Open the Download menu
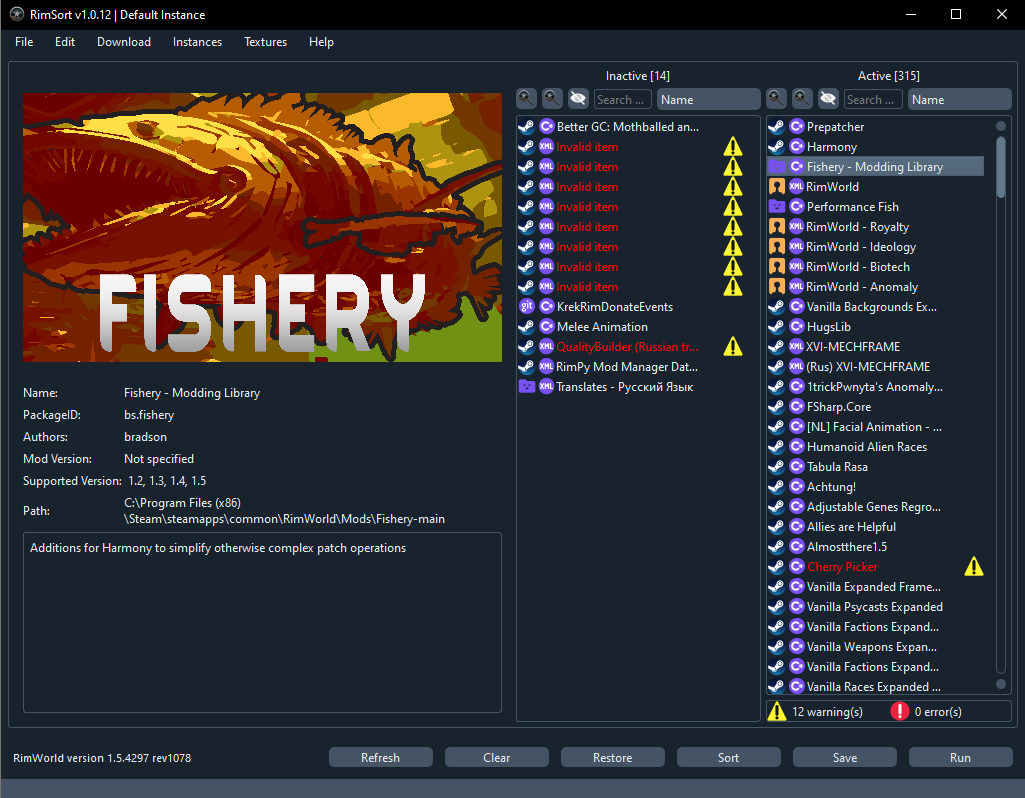 click(124, 42)
